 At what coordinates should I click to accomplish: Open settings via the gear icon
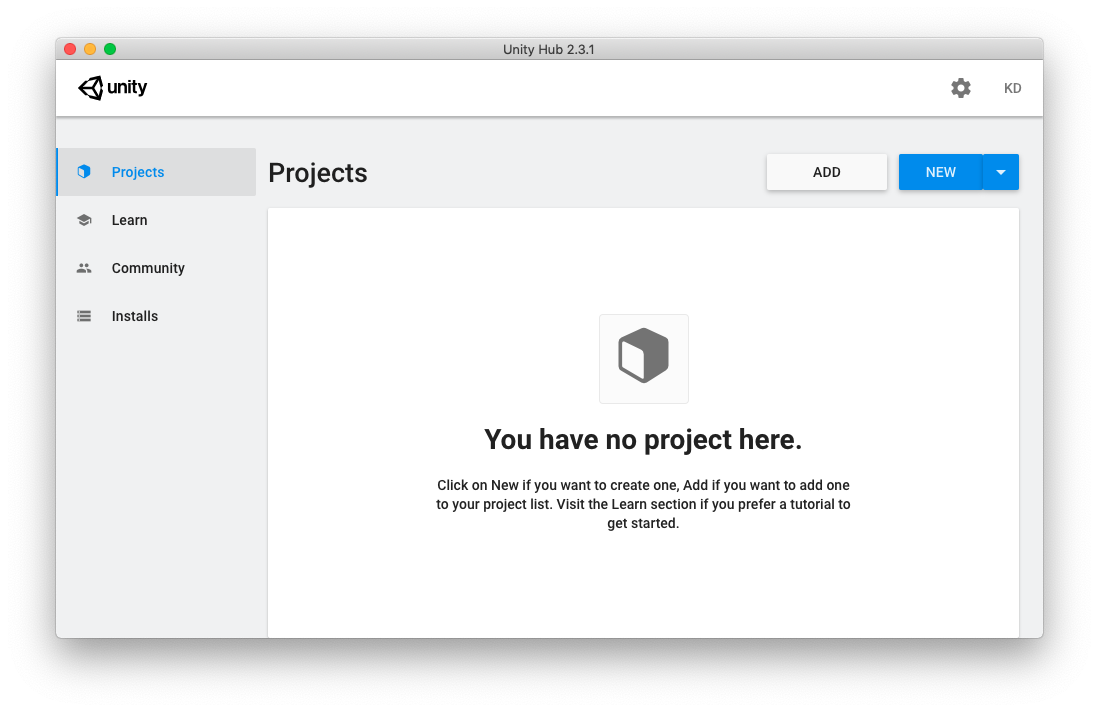coord(960,88)
